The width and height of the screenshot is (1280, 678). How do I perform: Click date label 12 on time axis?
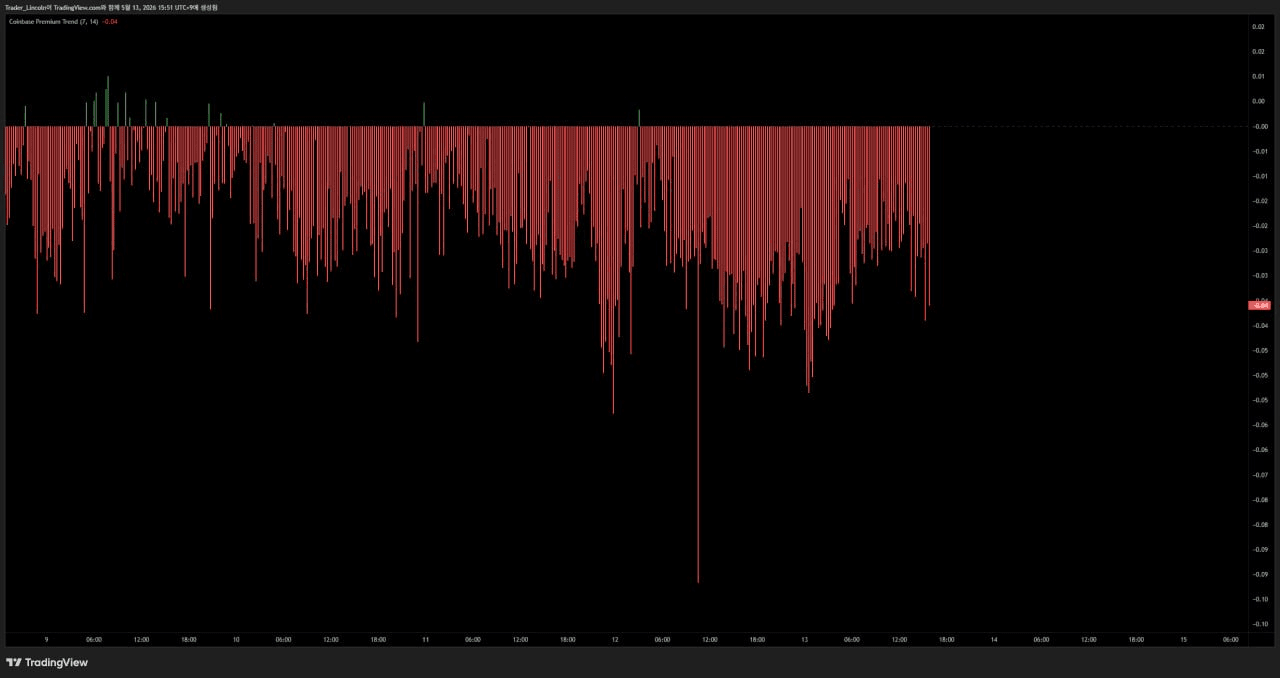[x=615, y=639]
